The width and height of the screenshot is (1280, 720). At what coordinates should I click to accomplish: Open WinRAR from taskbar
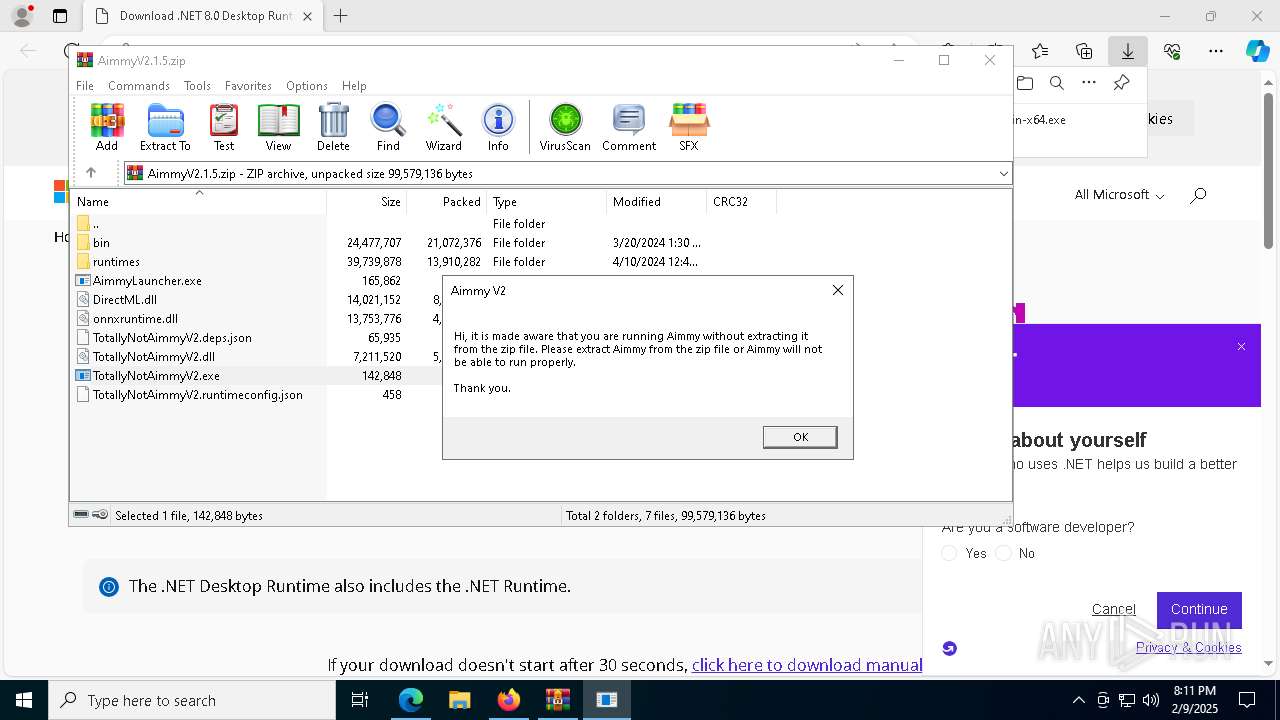[558, 700]
